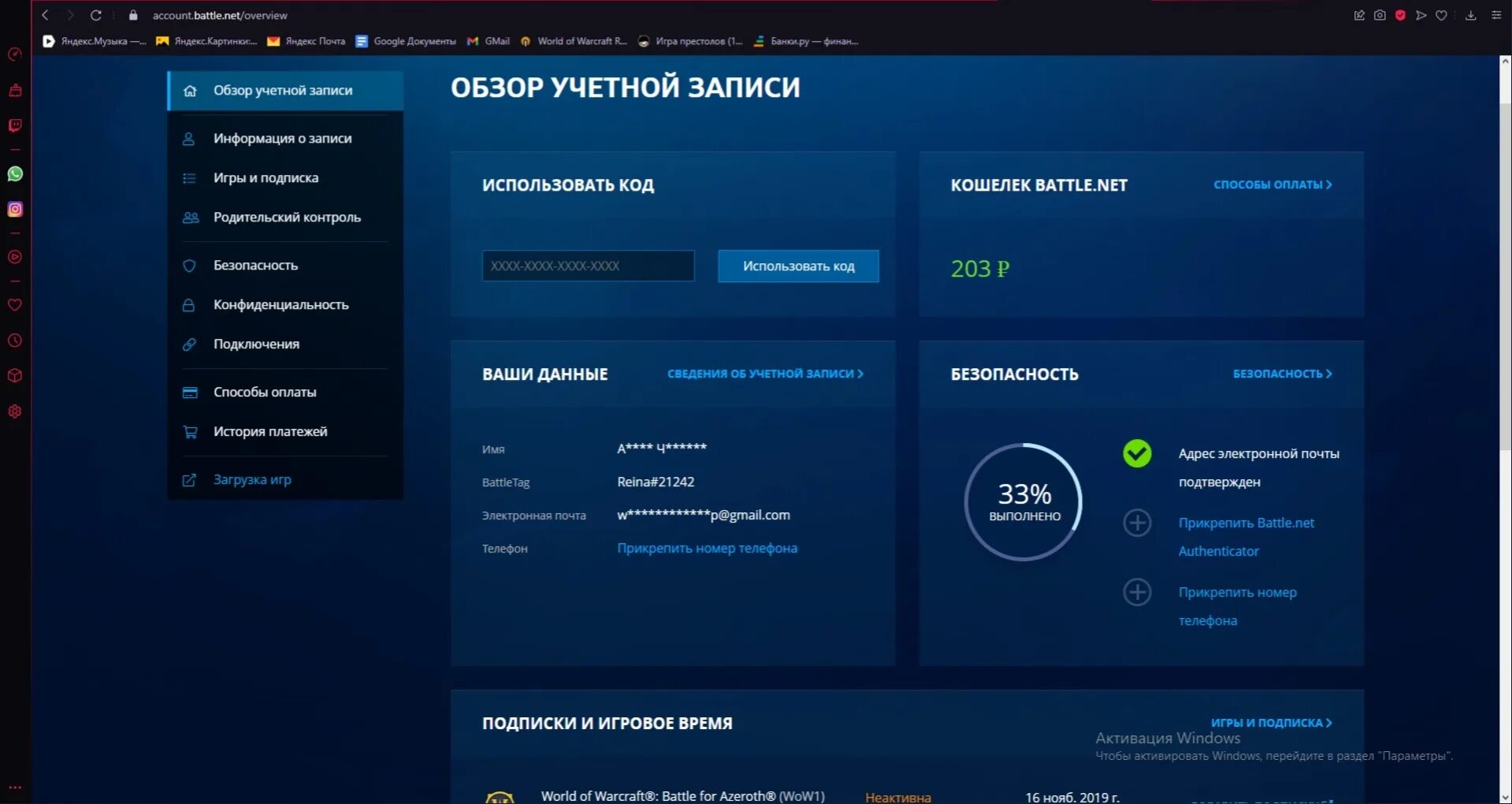Viewport: 1512px width, 804px height.
Task: Reload the current page
Action: click(x=96, y=15)
